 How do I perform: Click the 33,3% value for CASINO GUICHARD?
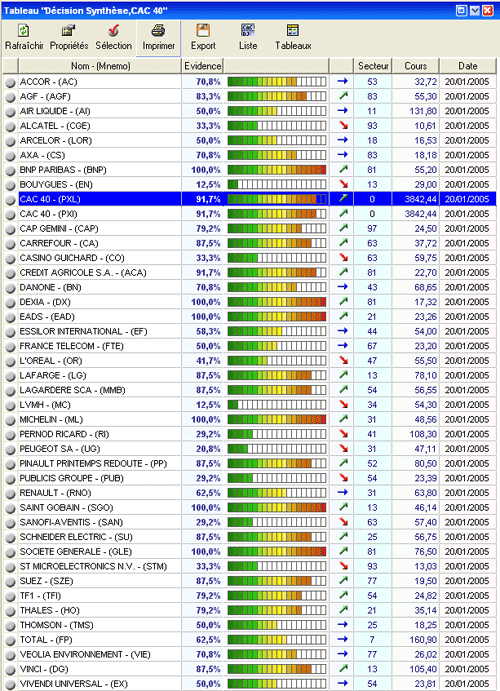coord(208,258)
